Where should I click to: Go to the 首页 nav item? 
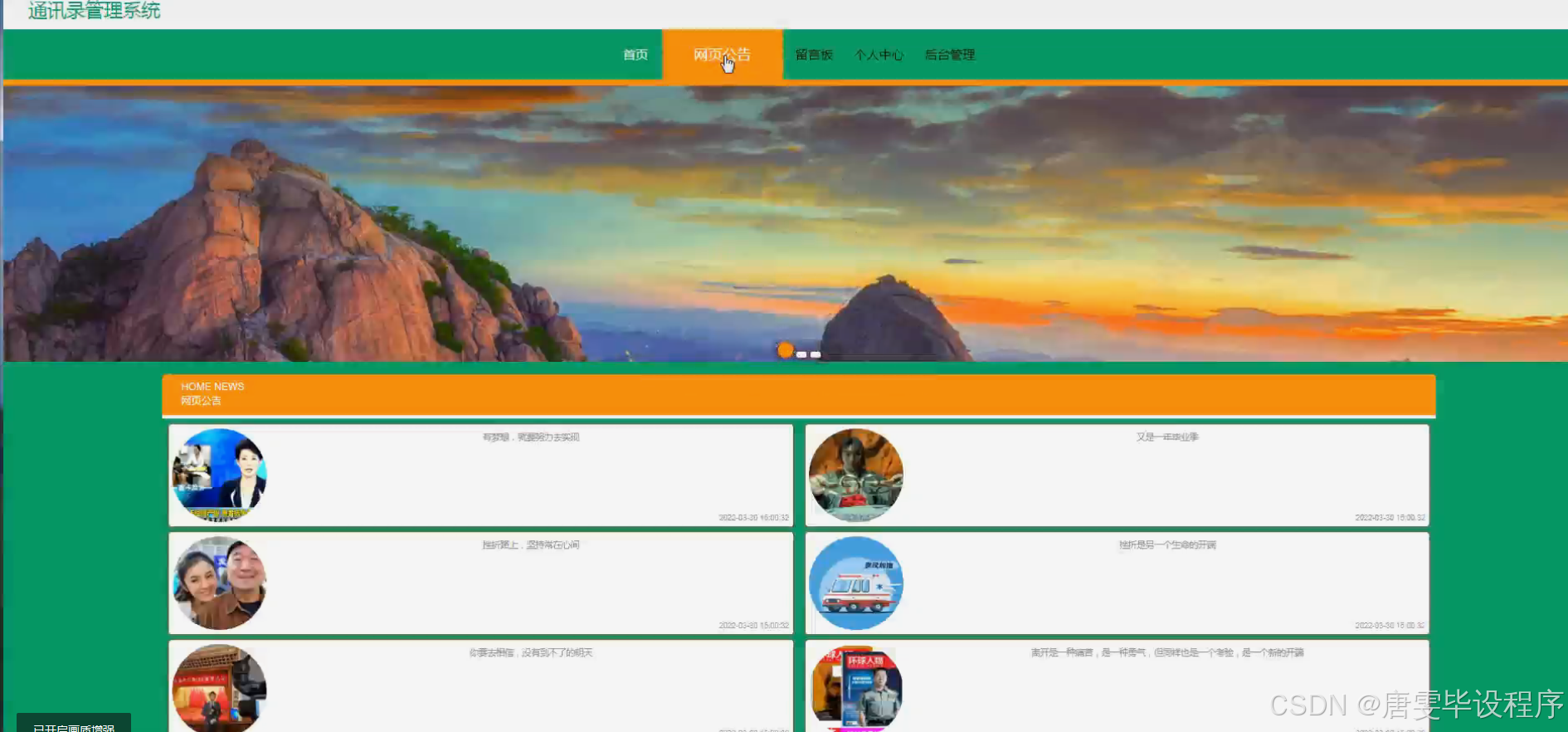point(635,55)
